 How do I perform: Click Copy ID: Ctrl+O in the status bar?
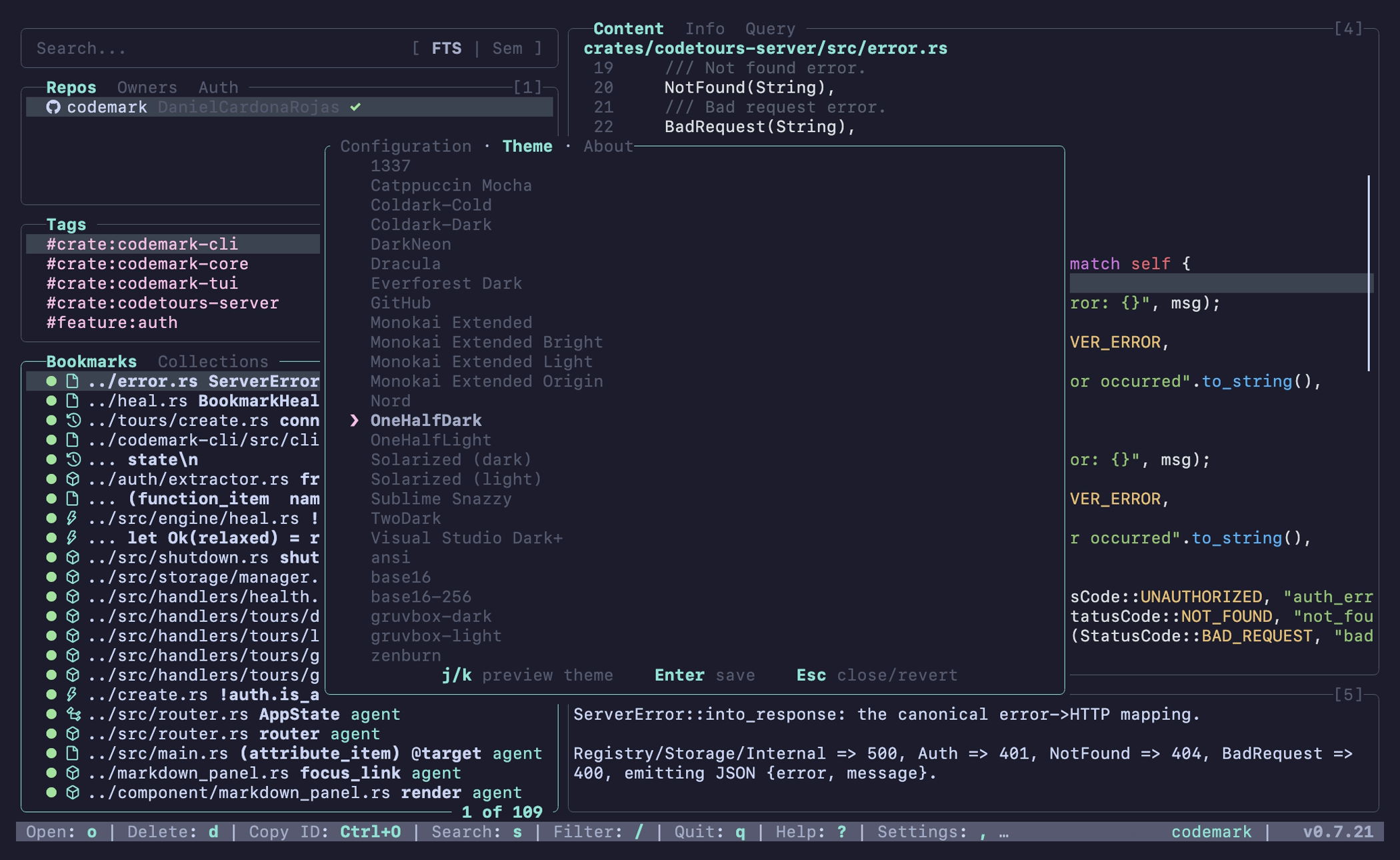click(325, 832)
